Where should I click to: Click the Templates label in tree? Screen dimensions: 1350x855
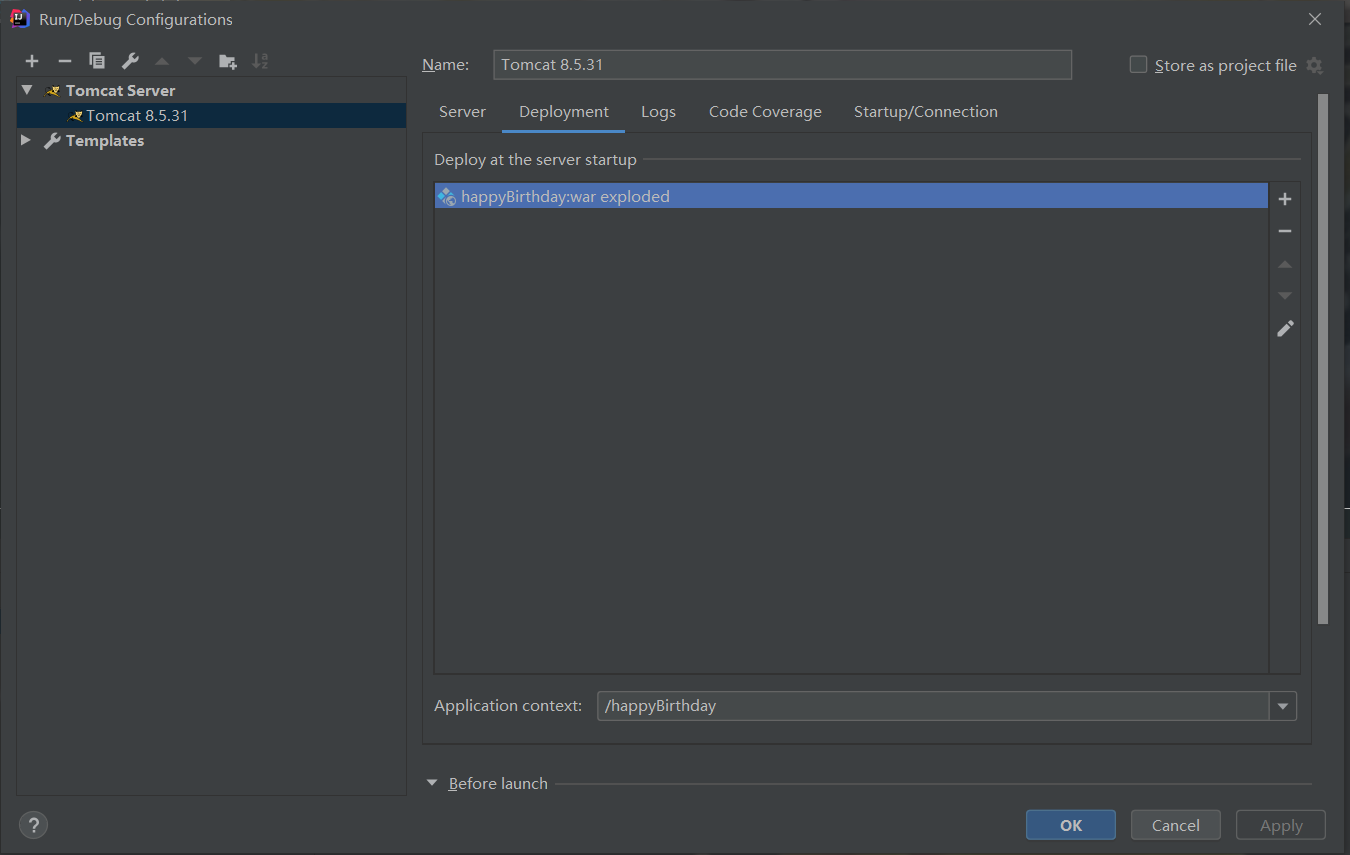(x=105, y=141)
